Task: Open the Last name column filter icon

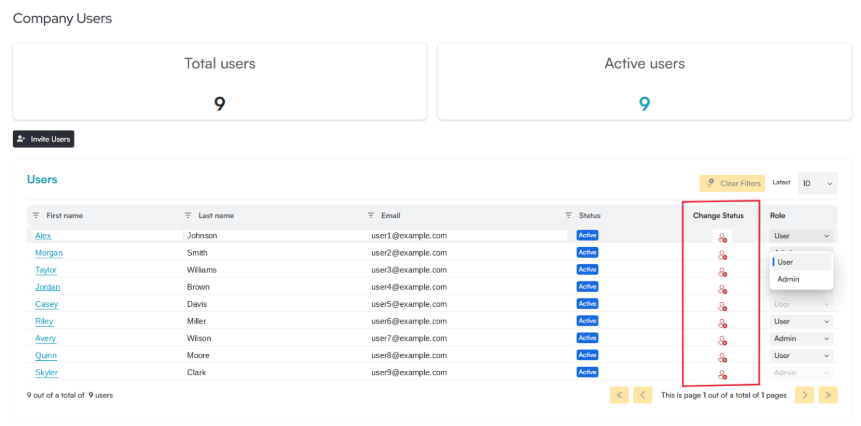Action: click(188, 215)
